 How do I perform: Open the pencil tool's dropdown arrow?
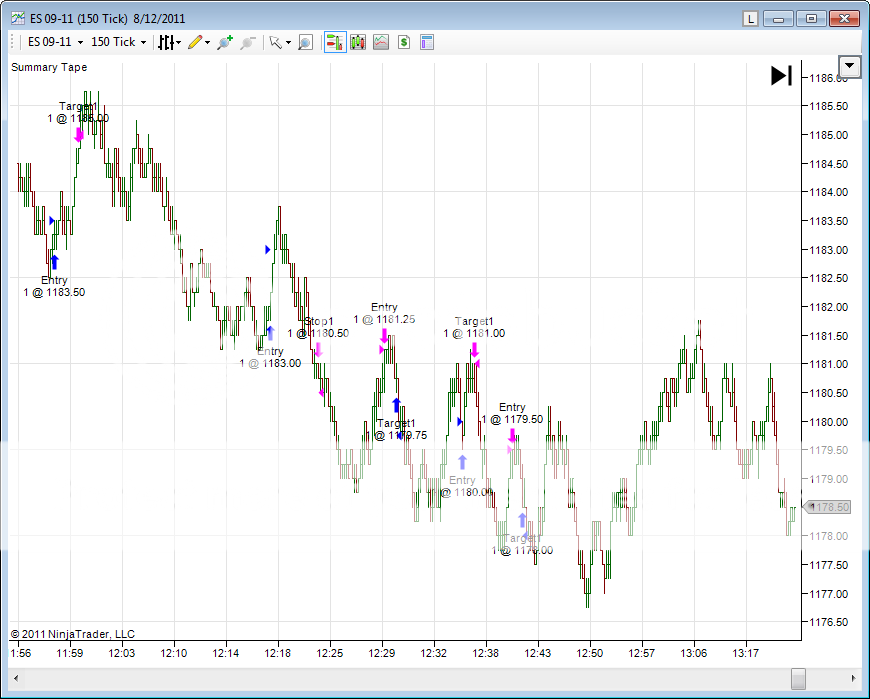tap(207, 42)
